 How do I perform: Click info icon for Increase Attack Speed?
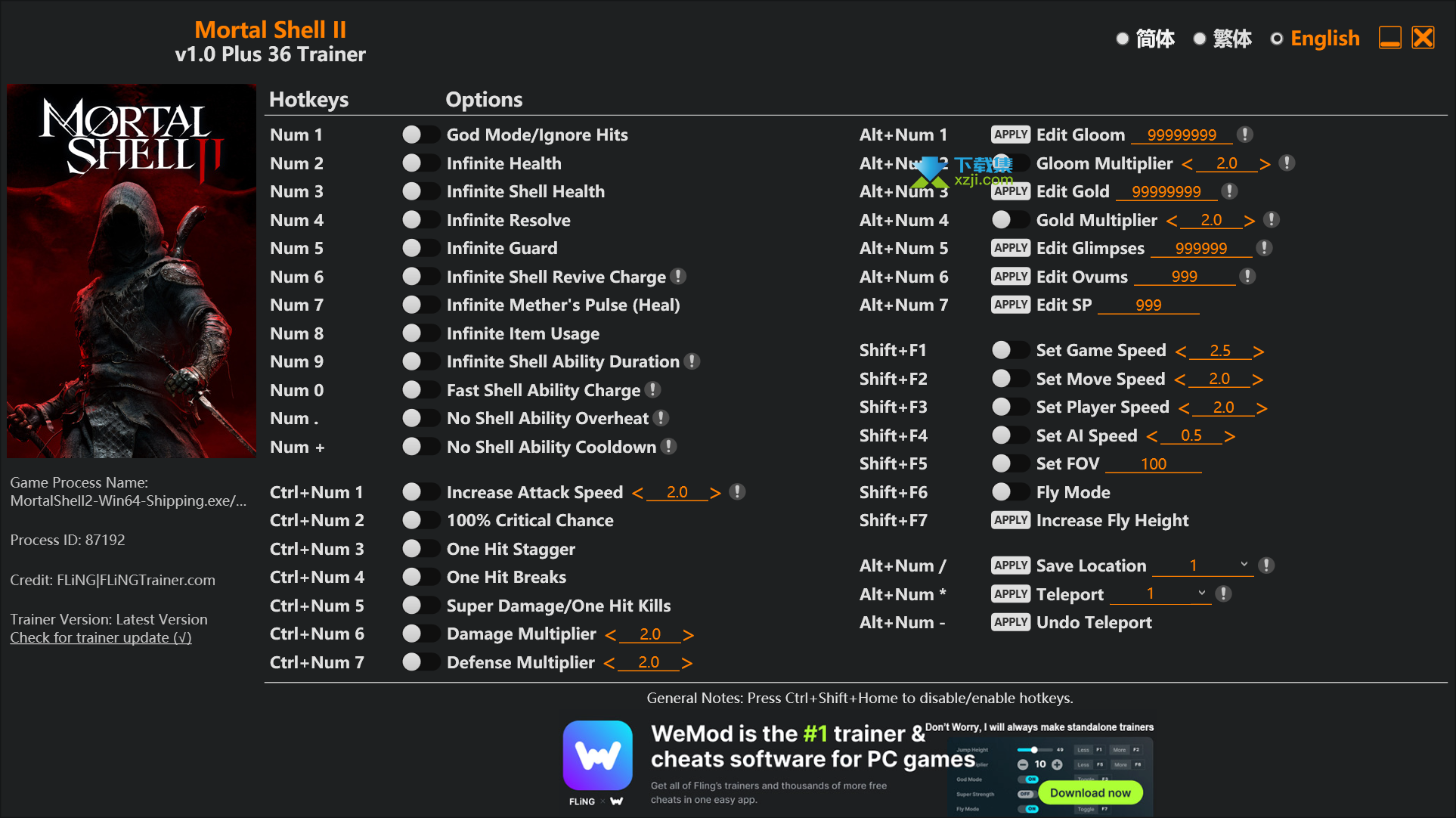[x=737, y=492]
